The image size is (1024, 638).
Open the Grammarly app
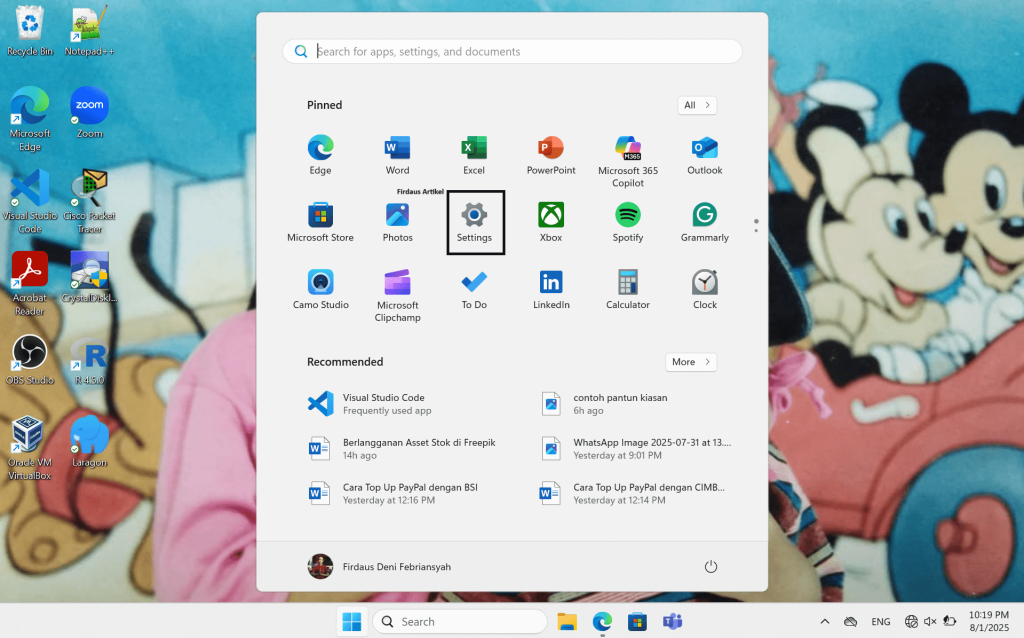[x=704, y=222]
